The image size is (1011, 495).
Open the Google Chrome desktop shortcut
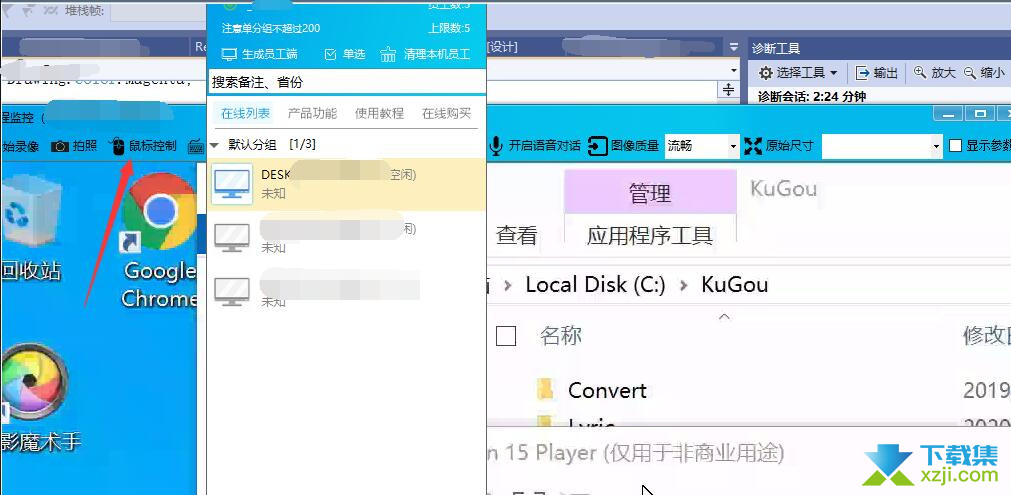[x=159, y=240]
